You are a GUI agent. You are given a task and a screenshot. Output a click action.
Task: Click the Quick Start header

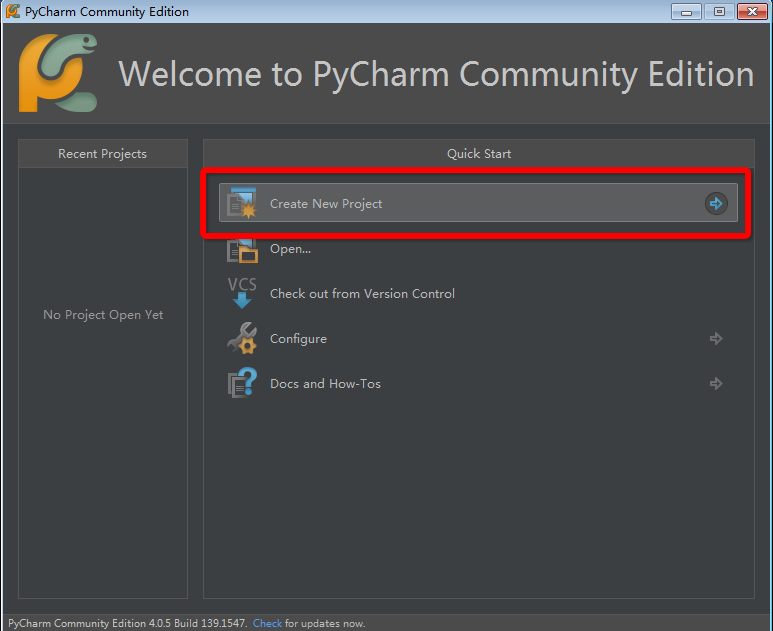coord(479,154)
